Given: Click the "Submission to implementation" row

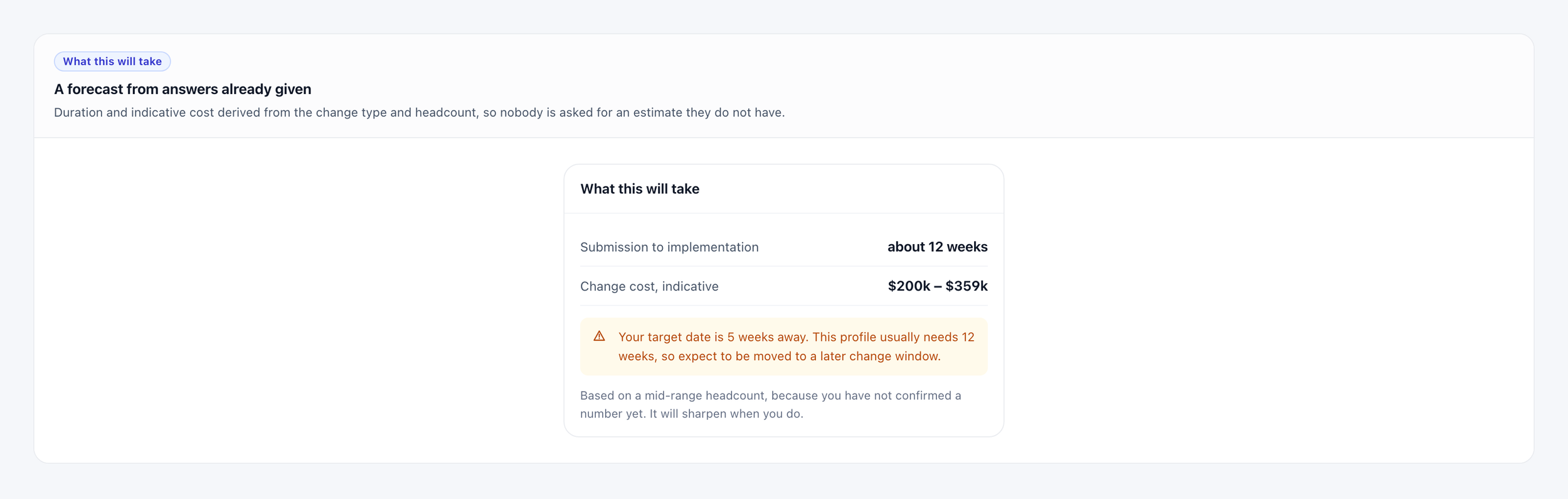Looking at the screenshot, I should coord(783,247).
